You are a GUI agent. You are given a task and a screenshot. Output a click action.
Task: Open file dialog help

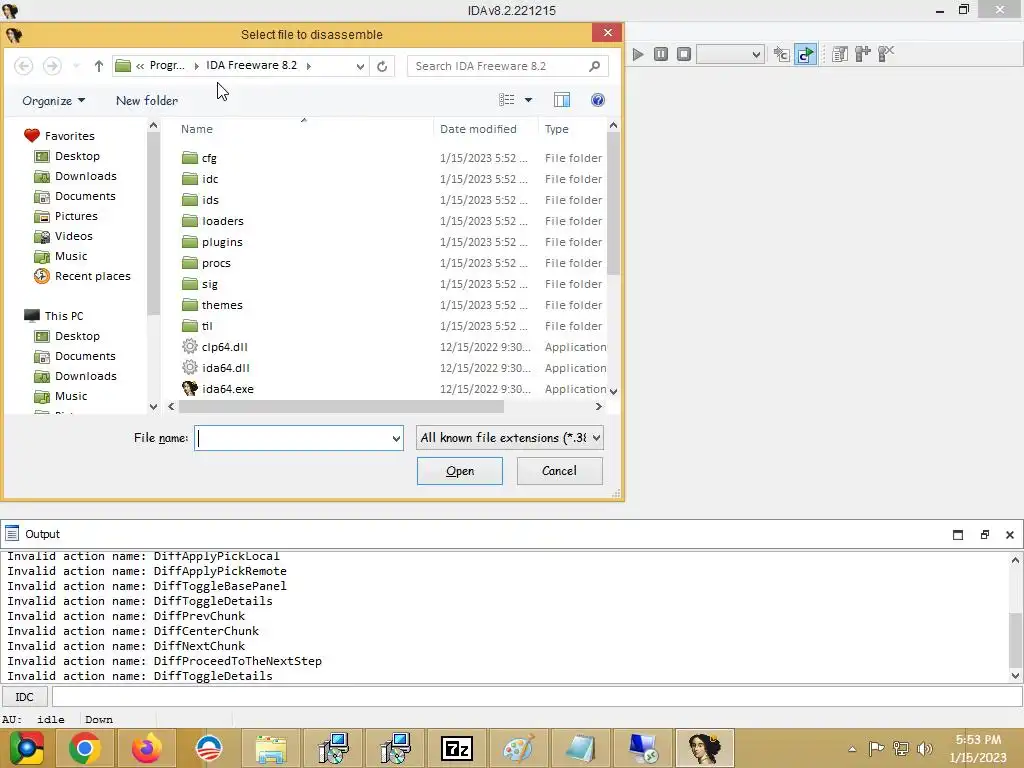[x=598, y=100]
